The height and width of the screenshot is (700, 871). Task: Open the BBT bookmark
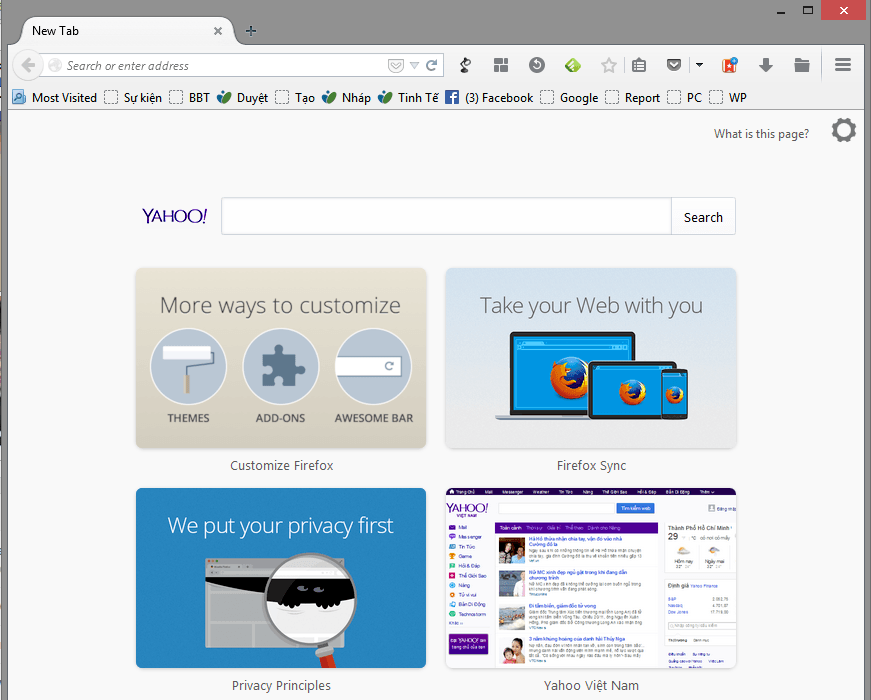pos(190,98)
